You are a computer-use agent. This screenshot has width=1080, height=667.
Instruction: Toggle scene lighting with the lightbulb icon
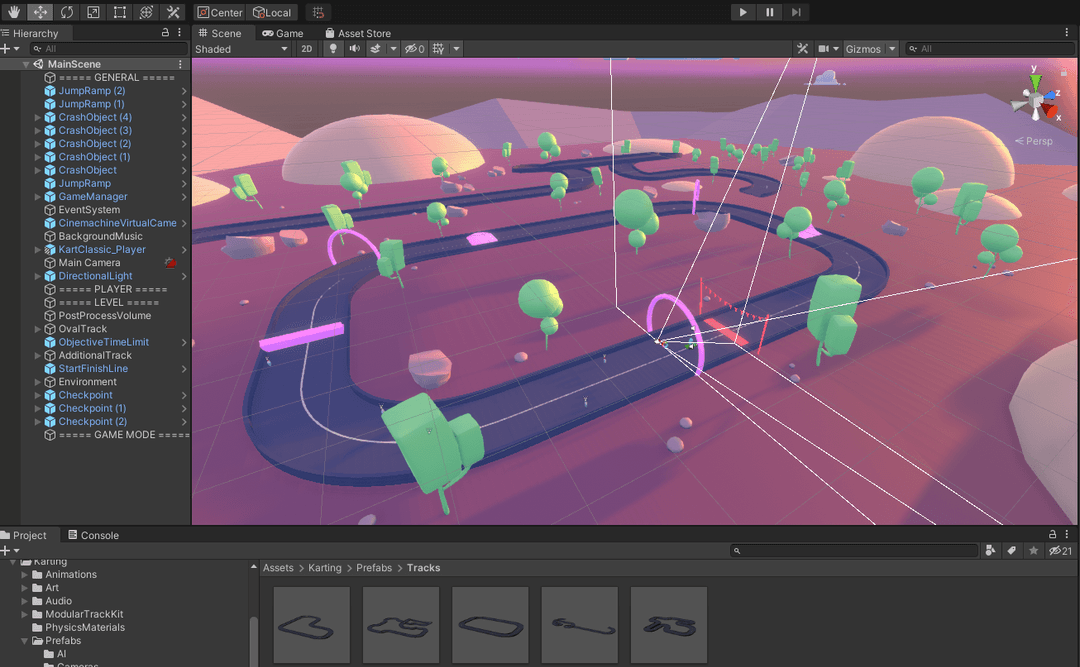pos(333,49)
